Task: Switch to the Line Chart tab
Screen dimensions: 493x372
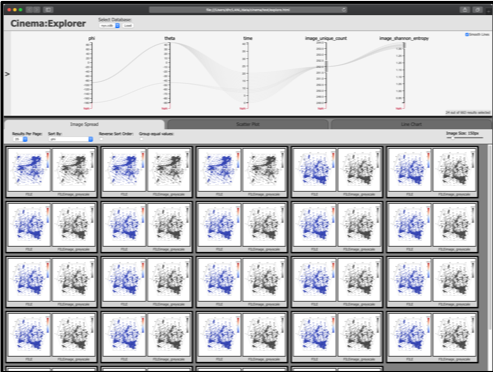Action: (x=411, y=124)
